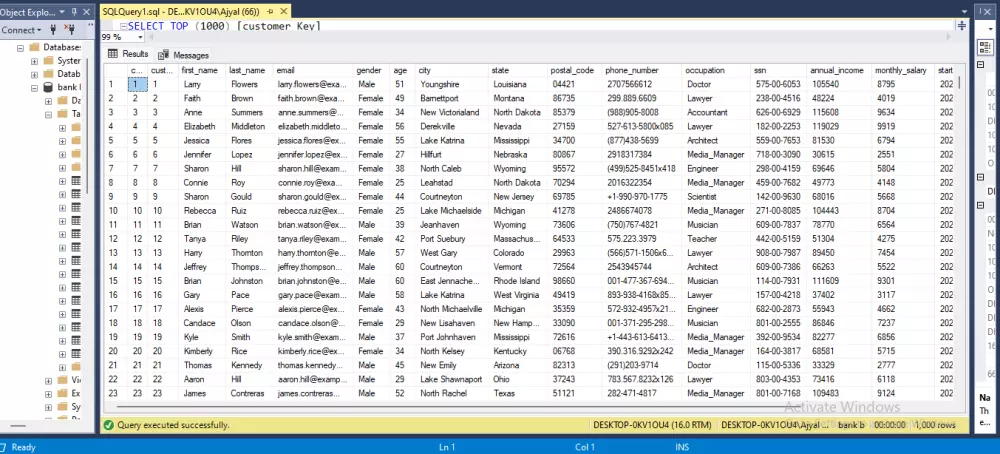Screen dimensions: 1000x454
Task: Click 'Query executed successfully.' status text
Action: (x=173, y=425)
